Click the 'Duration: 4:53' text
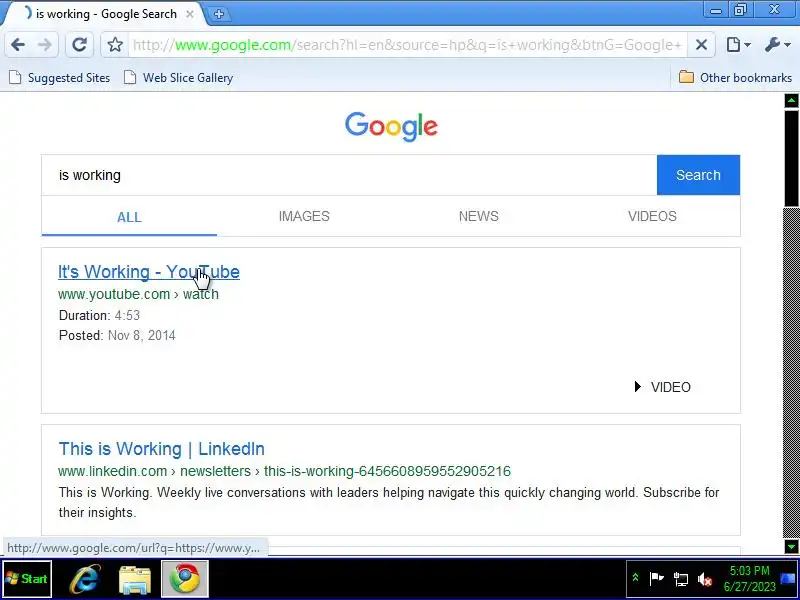 99,315
